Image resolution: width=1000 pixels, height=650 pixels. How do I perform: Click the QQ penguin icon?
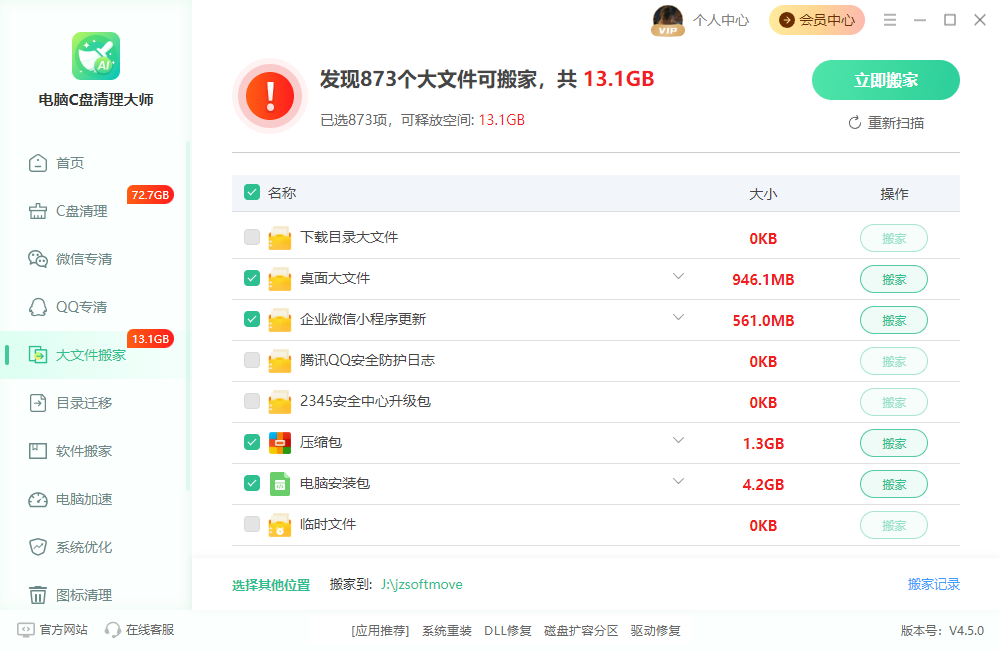coord(38,307)
